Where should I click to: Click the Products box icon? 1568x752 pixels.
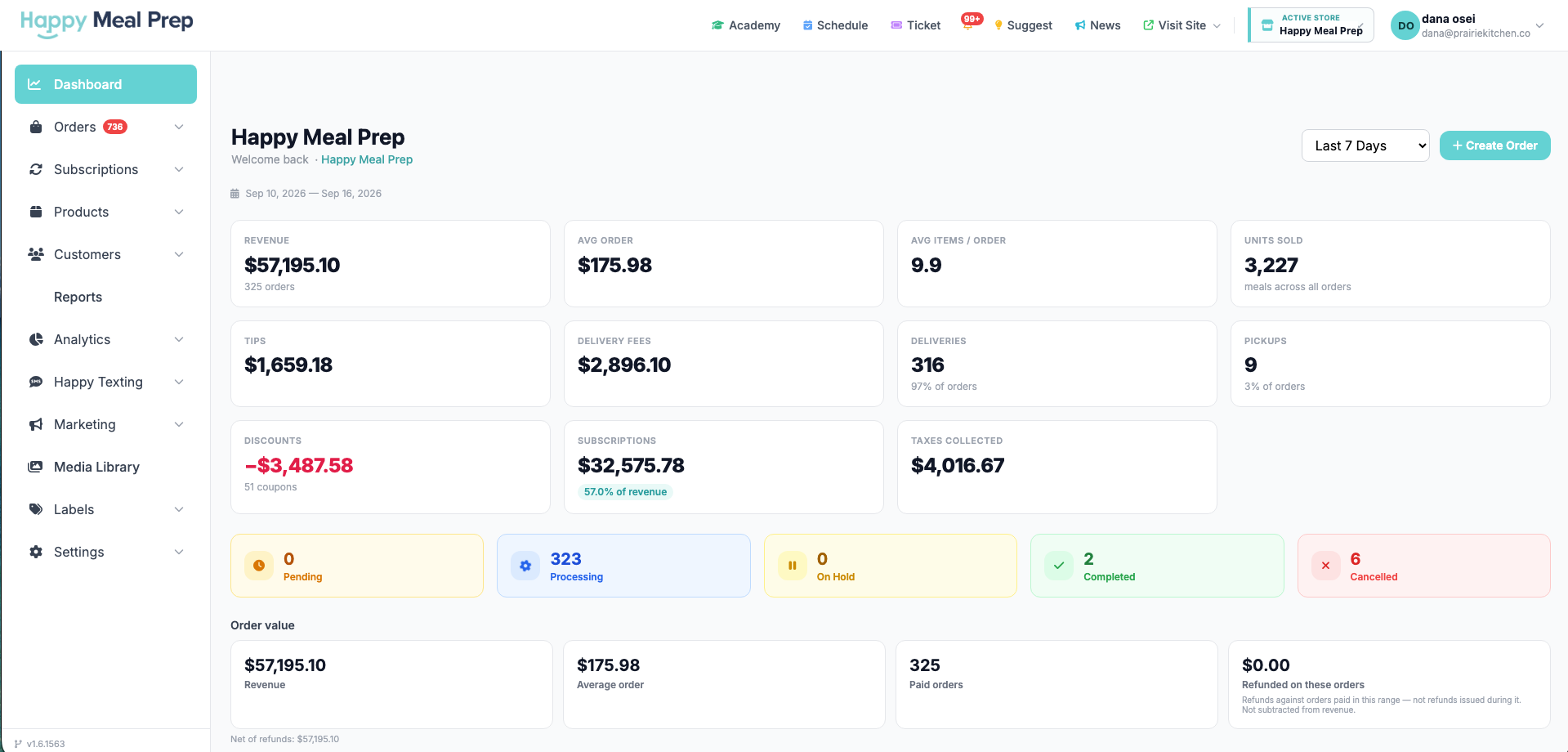click(x=36, y=212)
